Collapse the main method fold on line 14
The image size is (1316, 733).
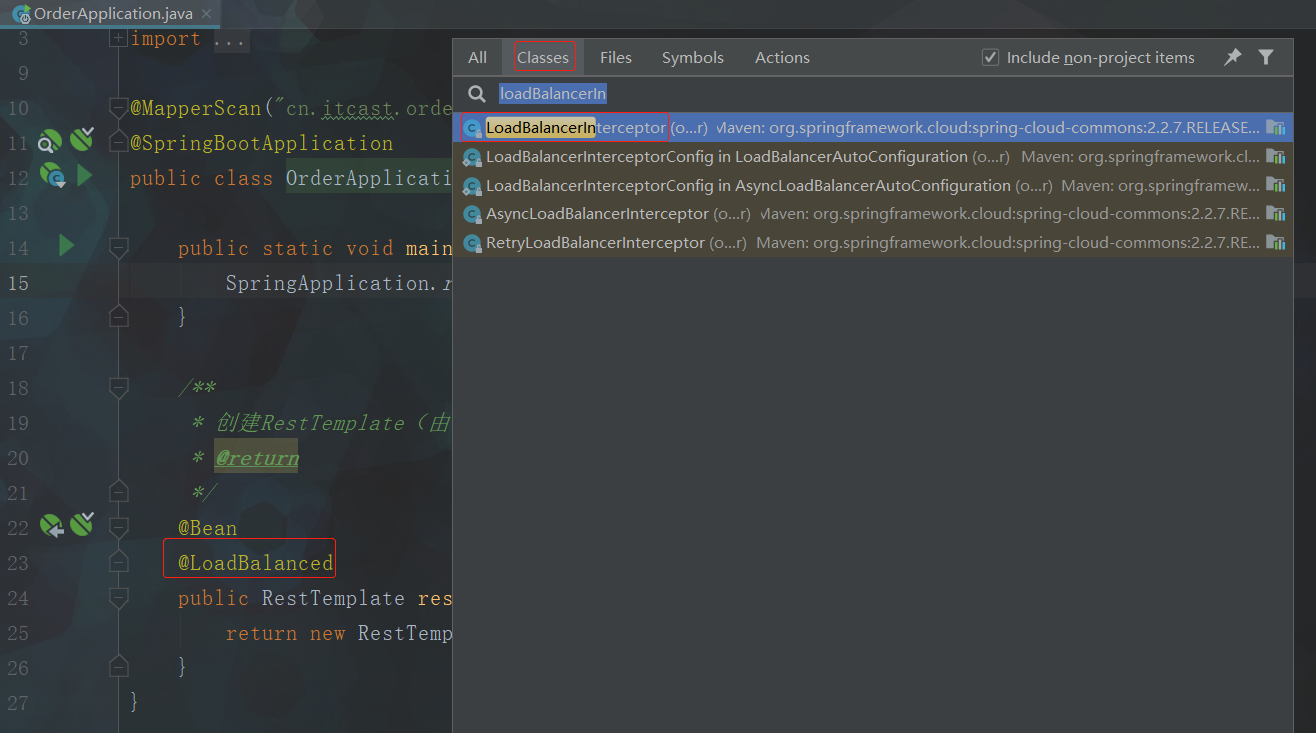tap(118, 248)
